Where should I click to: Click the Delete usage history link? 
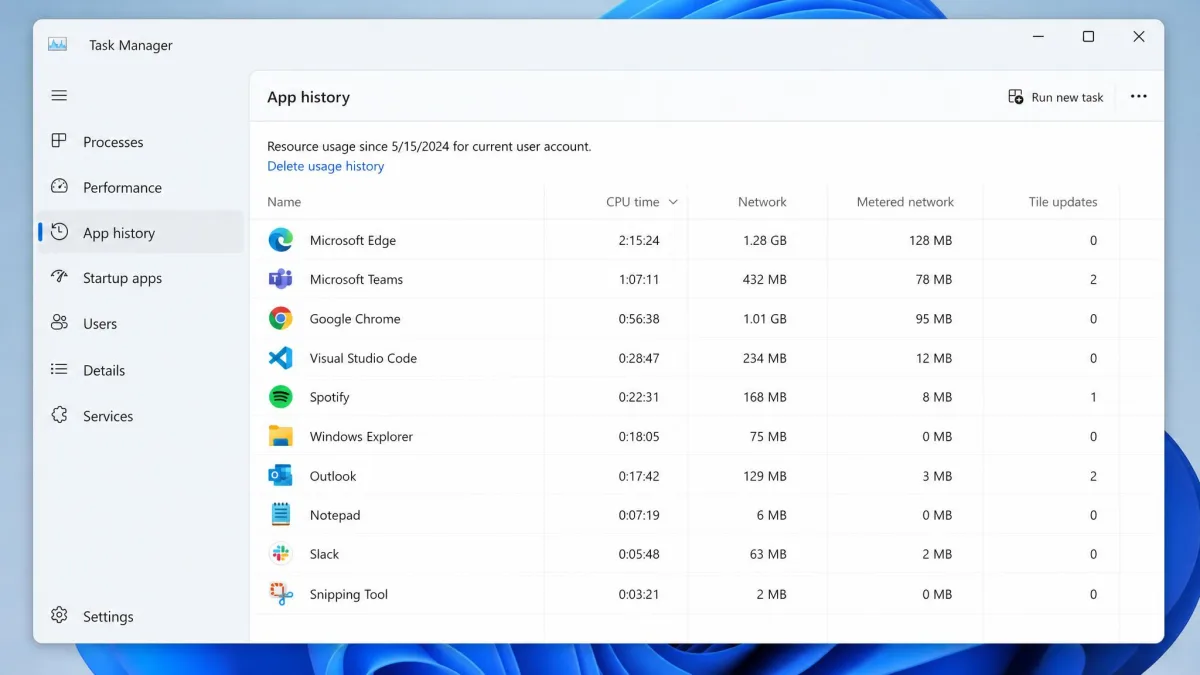pos(325,166)
